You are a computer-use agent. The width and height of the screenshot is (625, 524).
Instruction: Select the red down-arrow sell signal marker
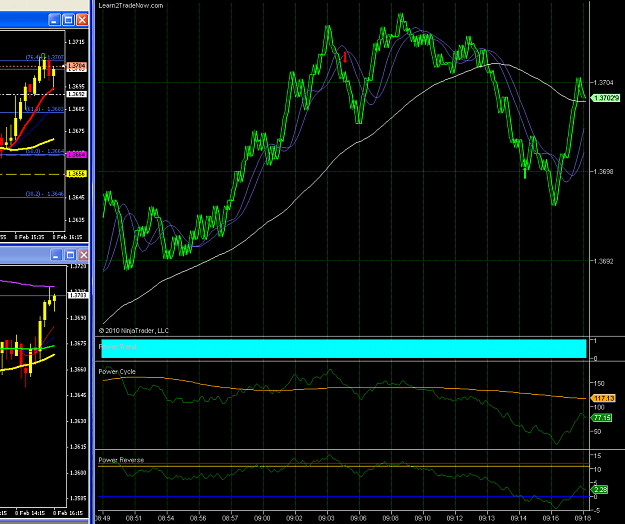(345, 57)
